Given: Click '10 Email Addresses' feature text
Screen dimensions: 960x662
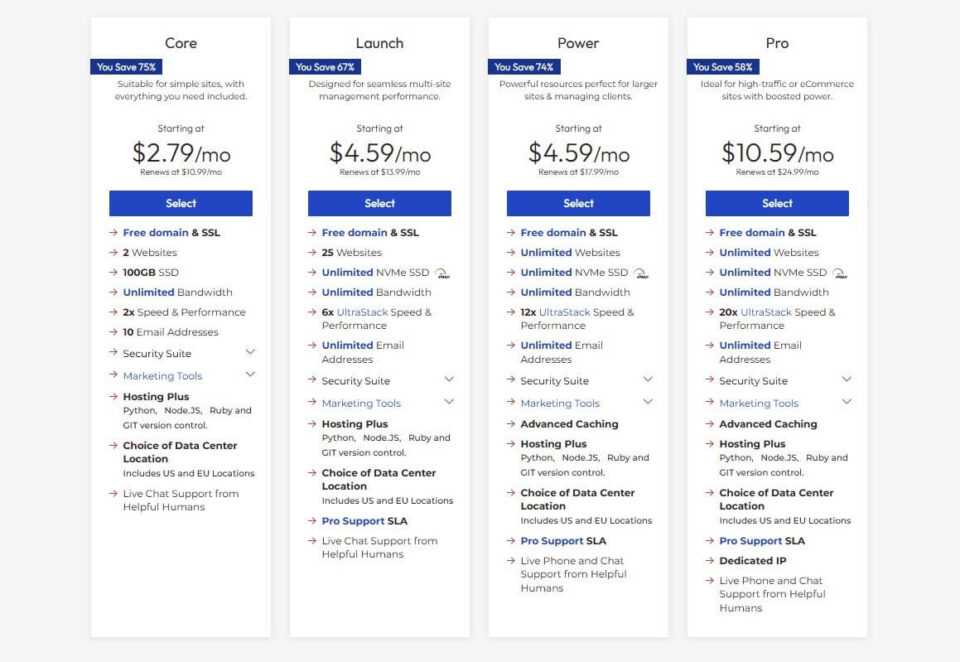Looking at the screenshot, I should pos(170,332).
